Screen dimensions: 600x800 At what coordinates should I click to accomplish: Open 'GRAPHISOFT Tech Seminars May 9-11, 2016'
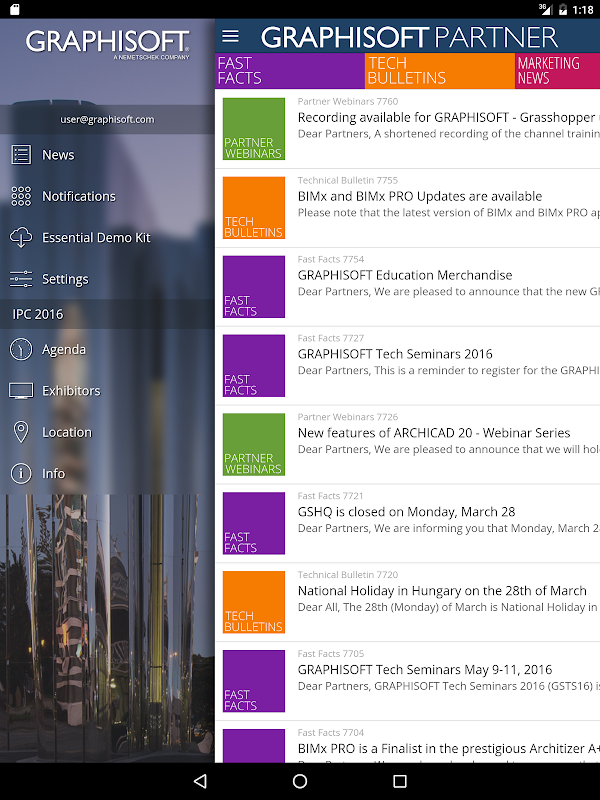424,669
